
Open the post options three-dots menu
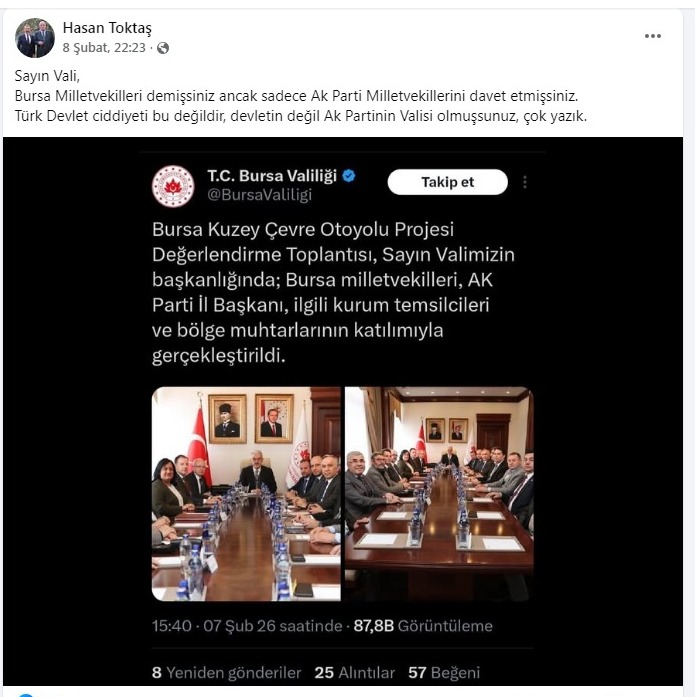point(652,36)
